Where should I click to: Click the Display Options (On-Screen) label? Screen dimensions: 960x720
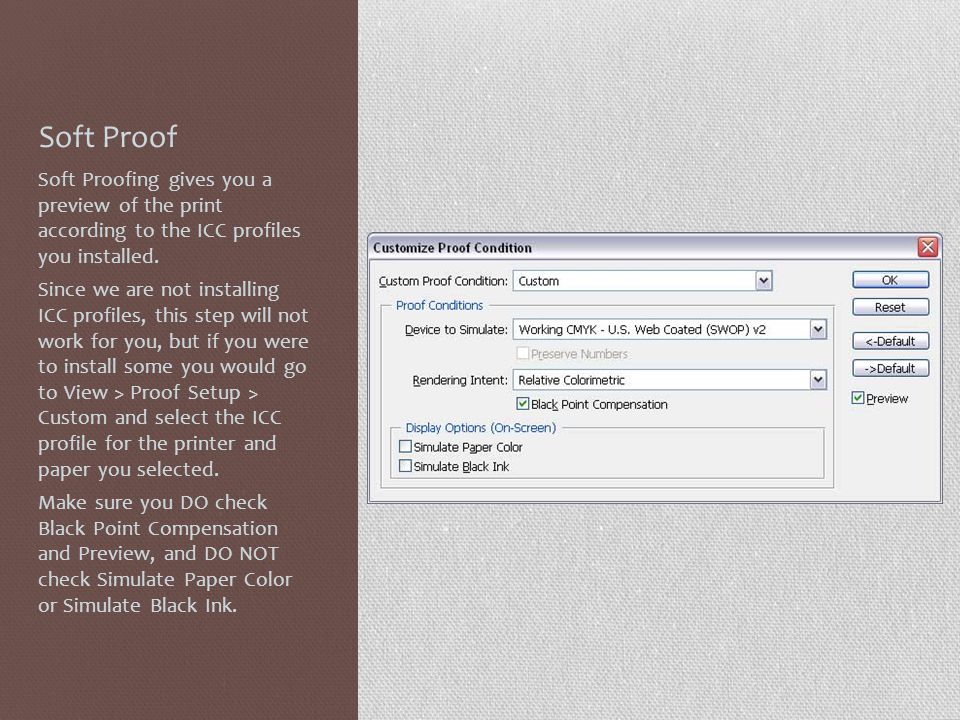[481, 427]
